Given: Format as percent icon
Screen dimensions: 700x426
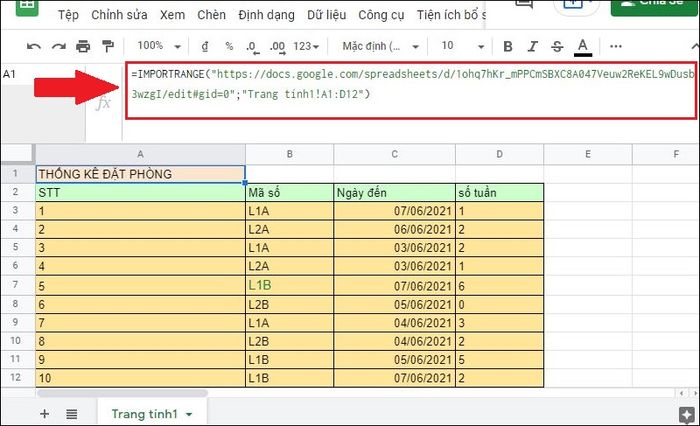Looking at the screenshot, I should coord(229,46).
